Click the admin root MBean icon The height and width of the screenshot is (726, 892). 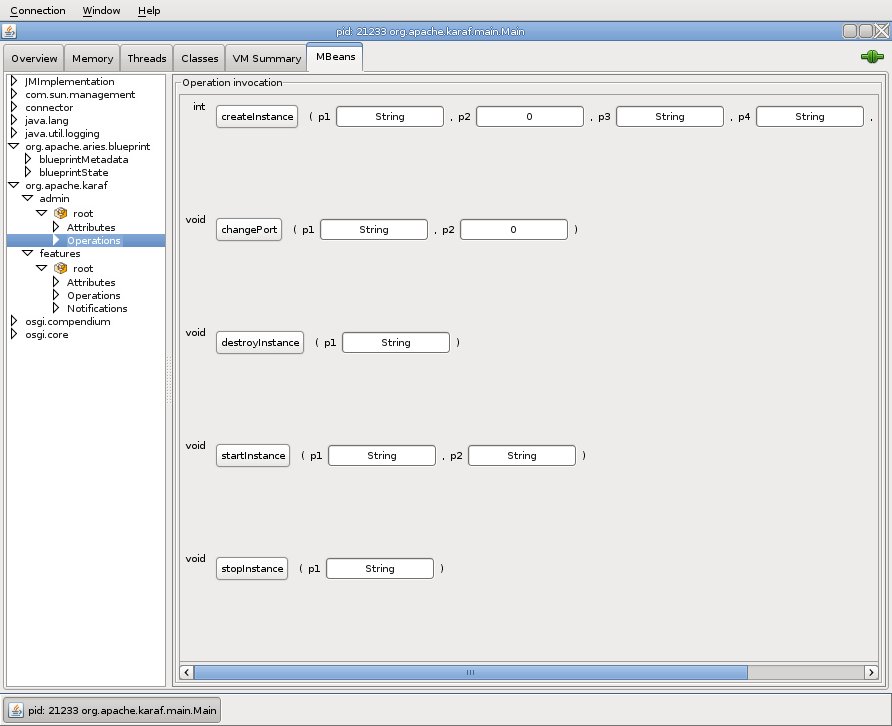point(60,214)
